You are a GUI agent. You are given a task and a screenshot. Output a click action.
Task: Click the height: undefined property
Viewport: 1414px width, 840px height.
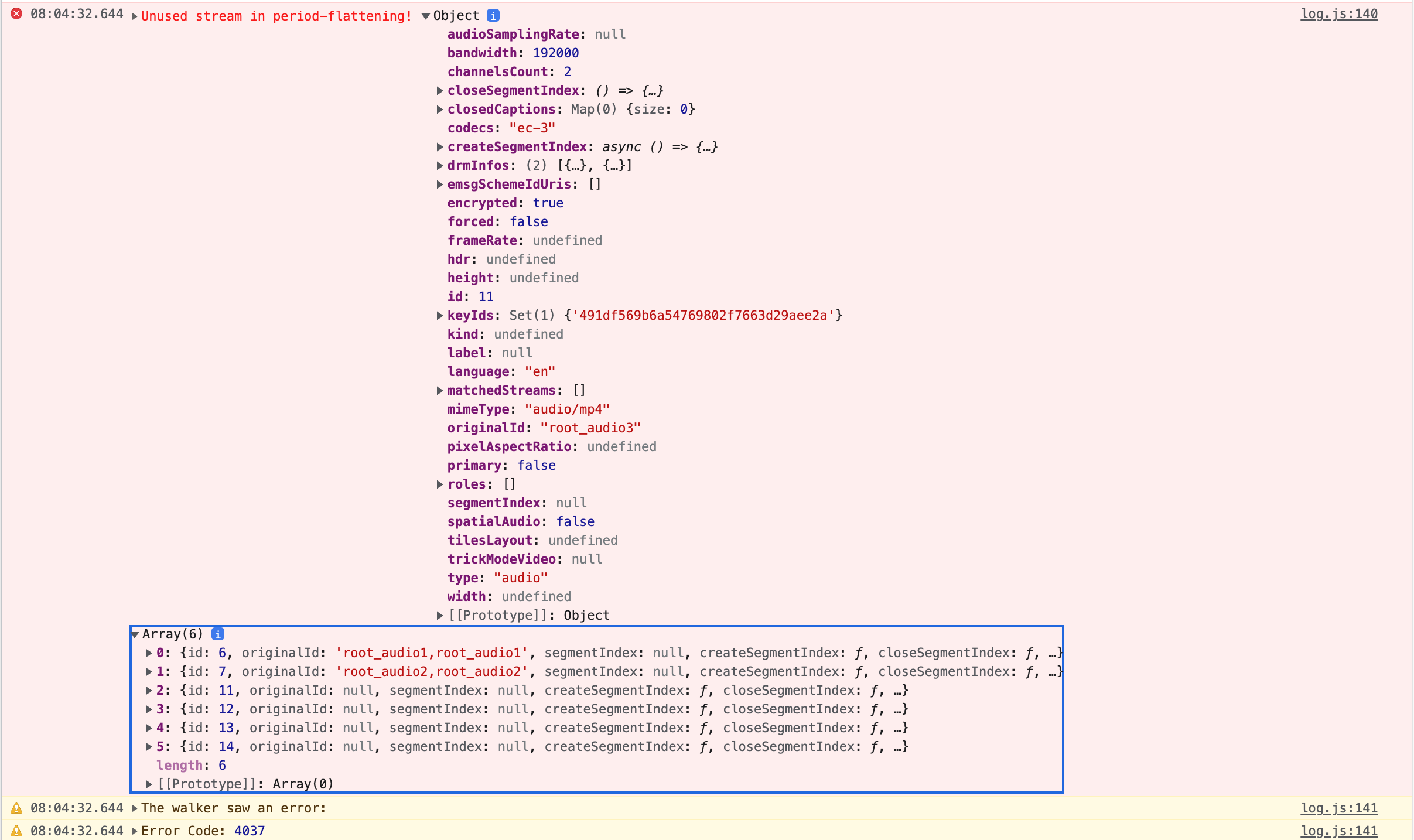513,278
